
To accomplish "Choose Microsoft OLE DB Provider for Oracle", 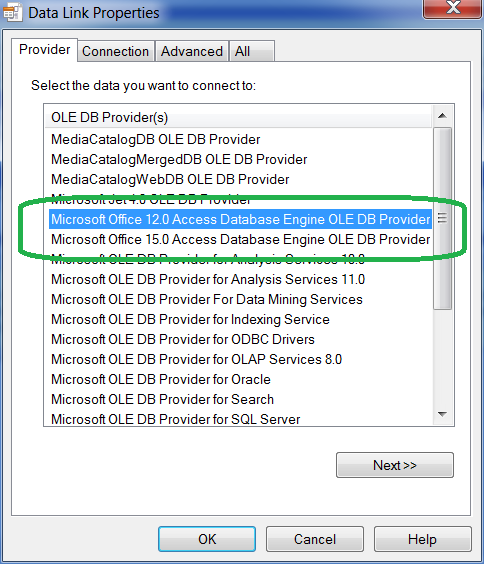I will pyautogui.click(x=161, y=379).
